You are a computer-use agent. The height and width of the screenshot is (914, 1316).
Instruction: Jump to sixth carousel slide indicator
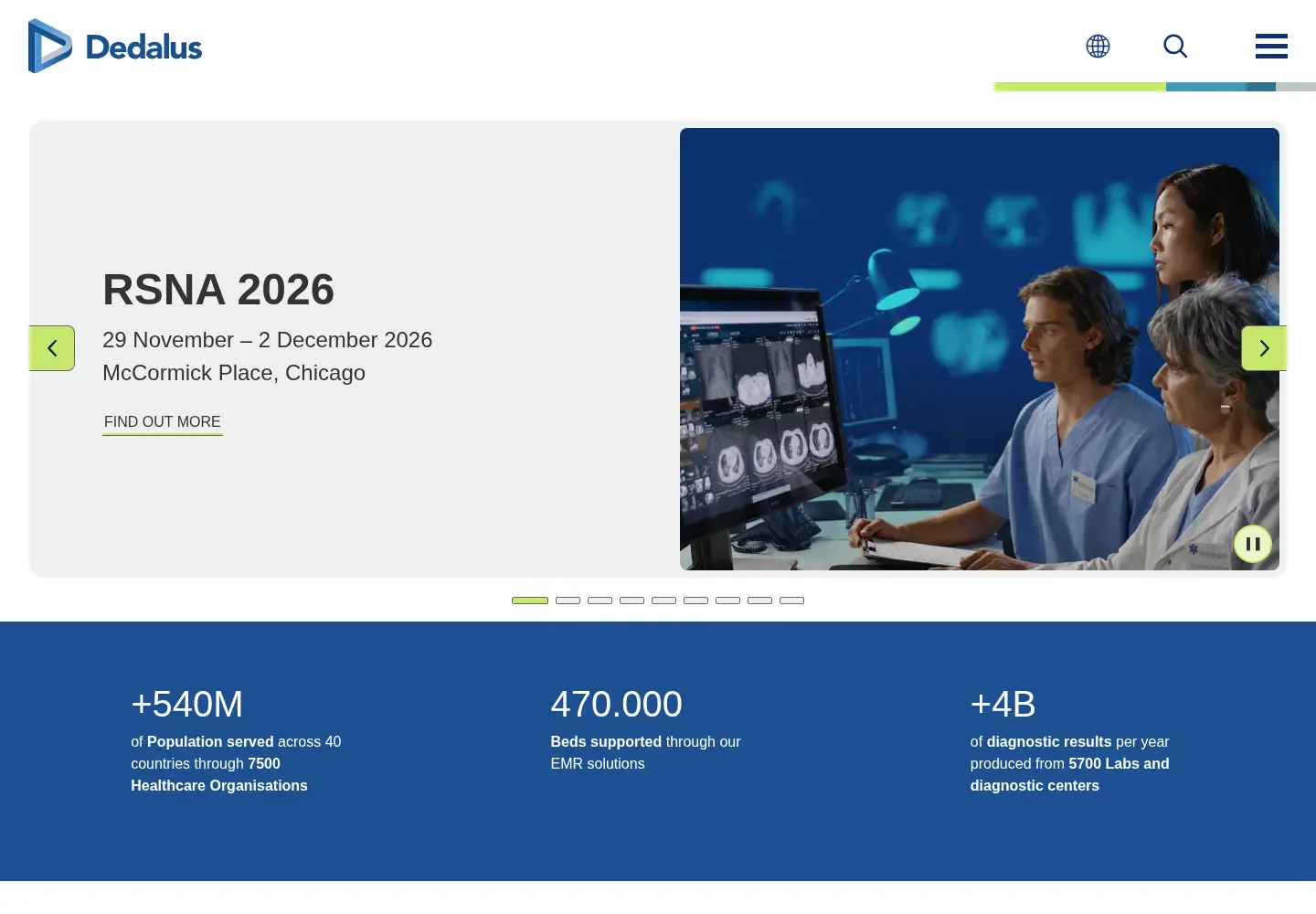pos(695,600)
